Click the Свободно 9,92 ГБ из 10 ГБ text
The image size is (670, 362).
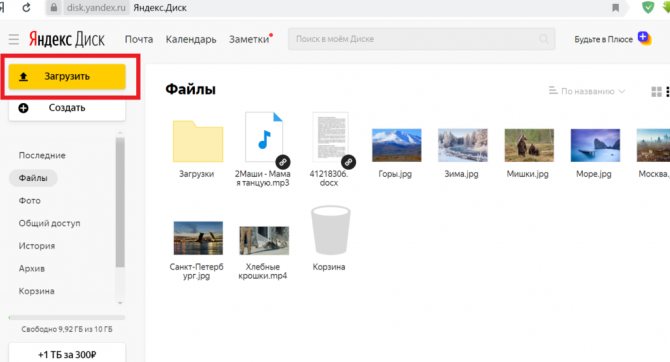(67, 330)
